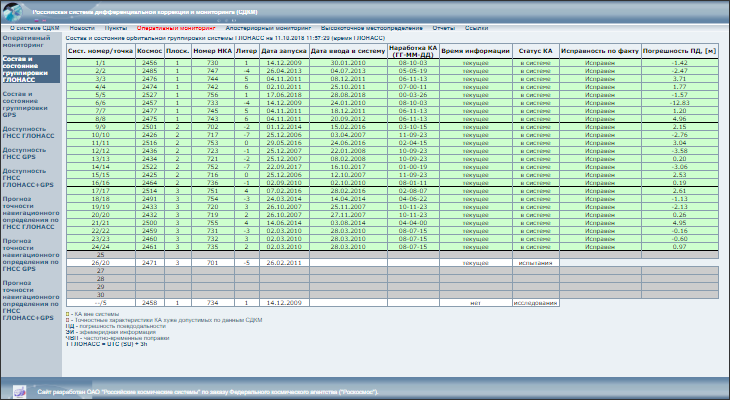
Task: Open the 'Отчеты' menu item
Action: click(x=444, y=28)
